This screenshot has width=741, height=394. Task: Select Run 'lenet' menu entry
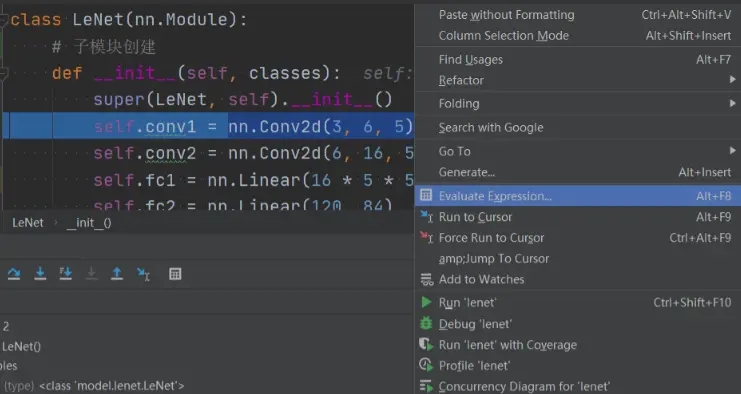pos(577,302)
